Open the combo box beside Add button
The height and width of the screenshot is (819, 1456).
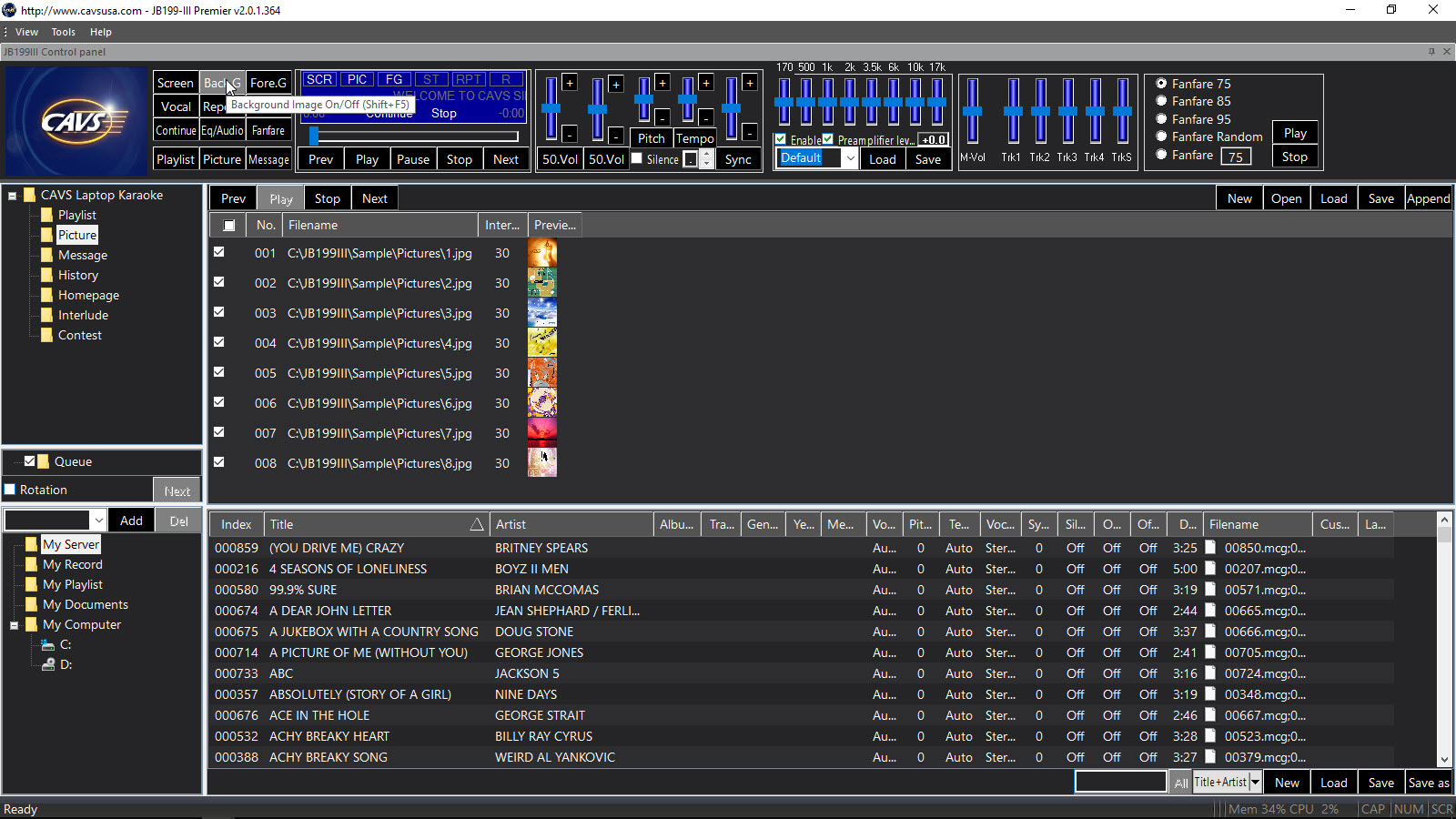(x=98, y=521)
